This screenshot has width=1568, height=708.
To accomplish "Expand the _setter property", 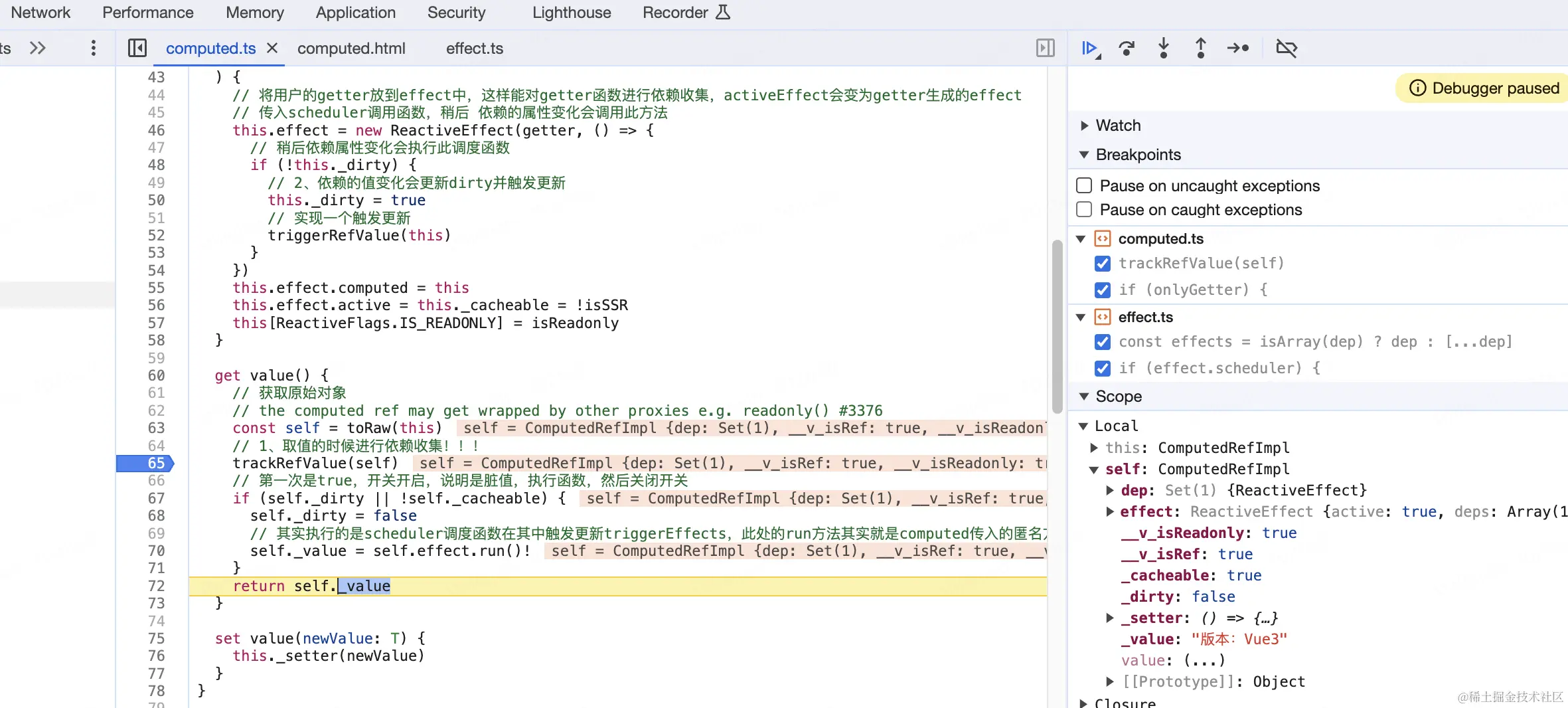I will point(1110,618).
